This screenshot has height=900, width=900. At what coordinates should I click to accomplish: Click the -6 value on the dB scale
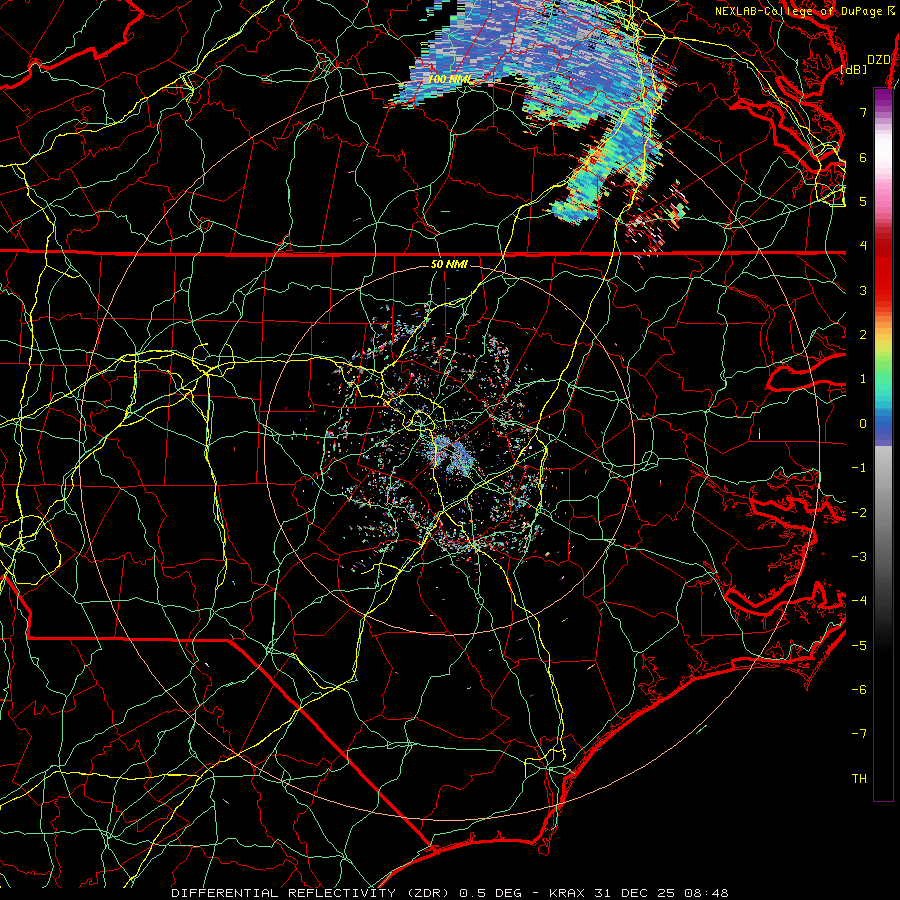click(859, 690)
